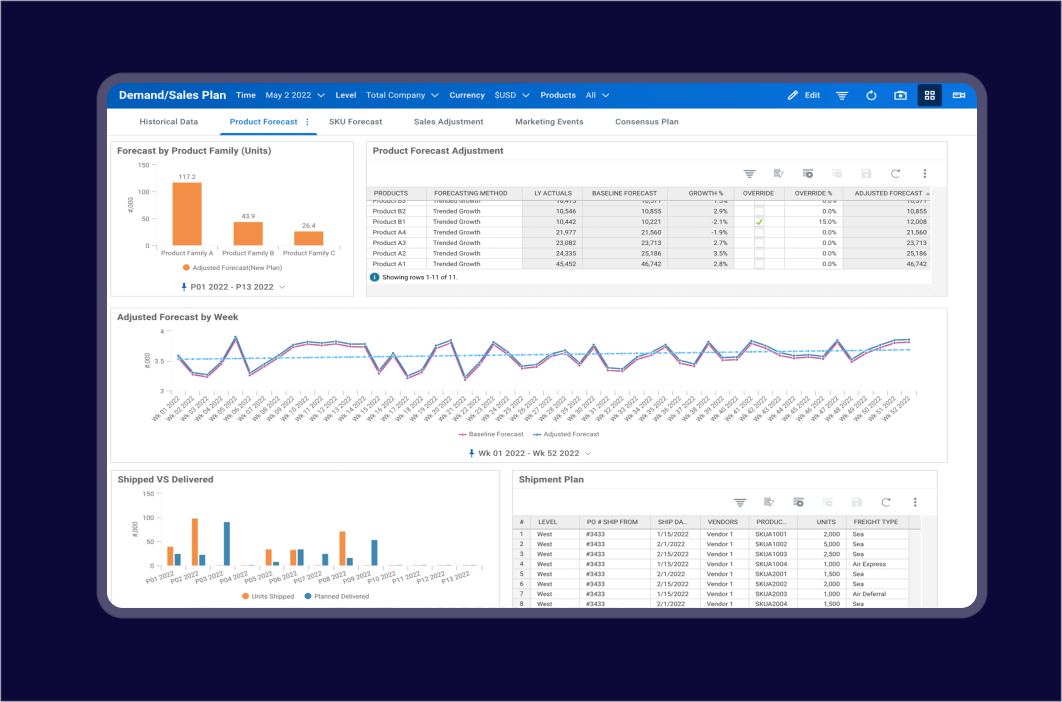This screenshot has width=1062, height=702.
Task: Open the Products dropdown set to All
Action: tap(596, 95)
